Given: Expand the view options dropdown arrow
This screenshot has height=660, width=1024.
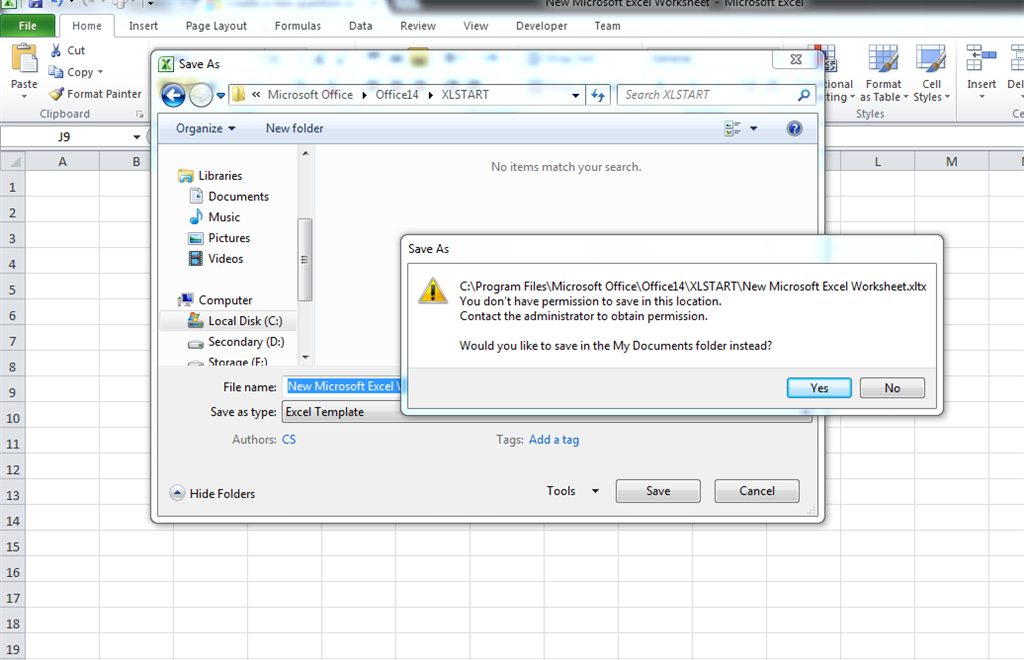Looking at the screenshot, I should (754, 129).
